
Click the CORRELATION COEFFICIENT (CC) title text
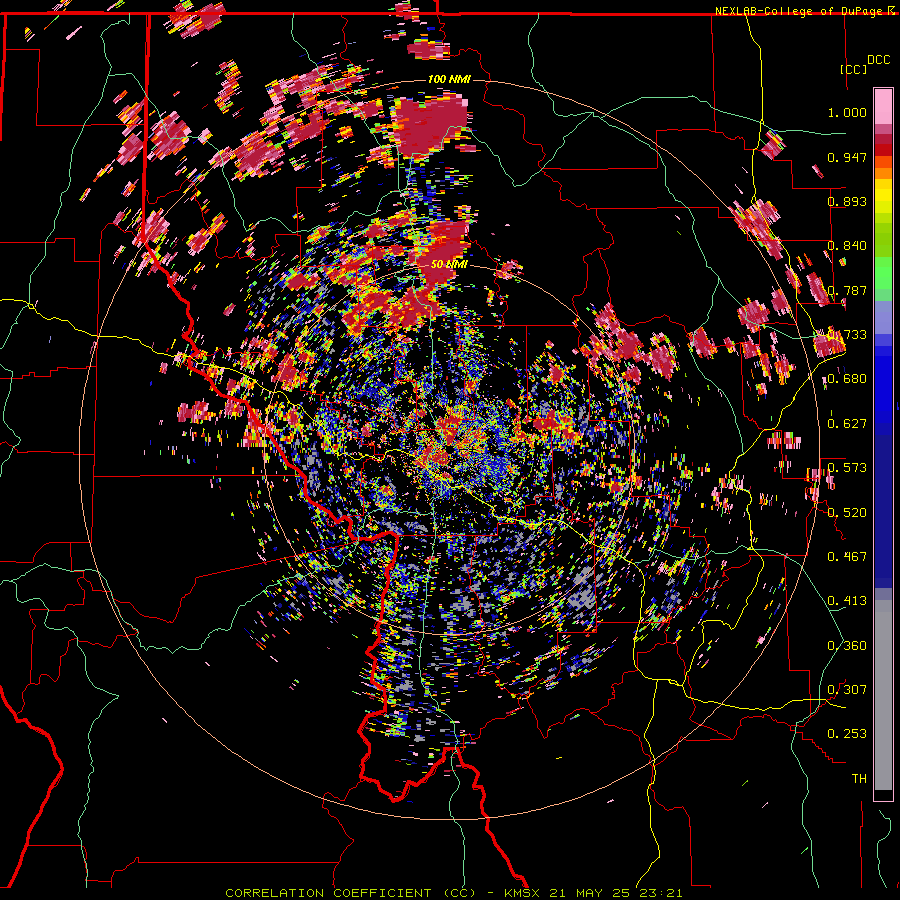click(350, 893)
